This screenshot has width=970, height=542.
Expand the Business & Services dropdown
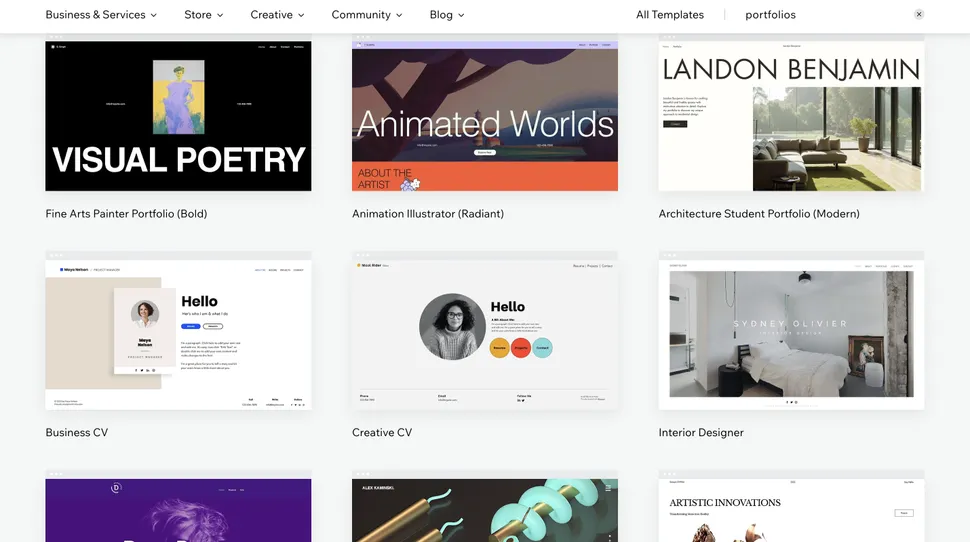pos(101,15)
